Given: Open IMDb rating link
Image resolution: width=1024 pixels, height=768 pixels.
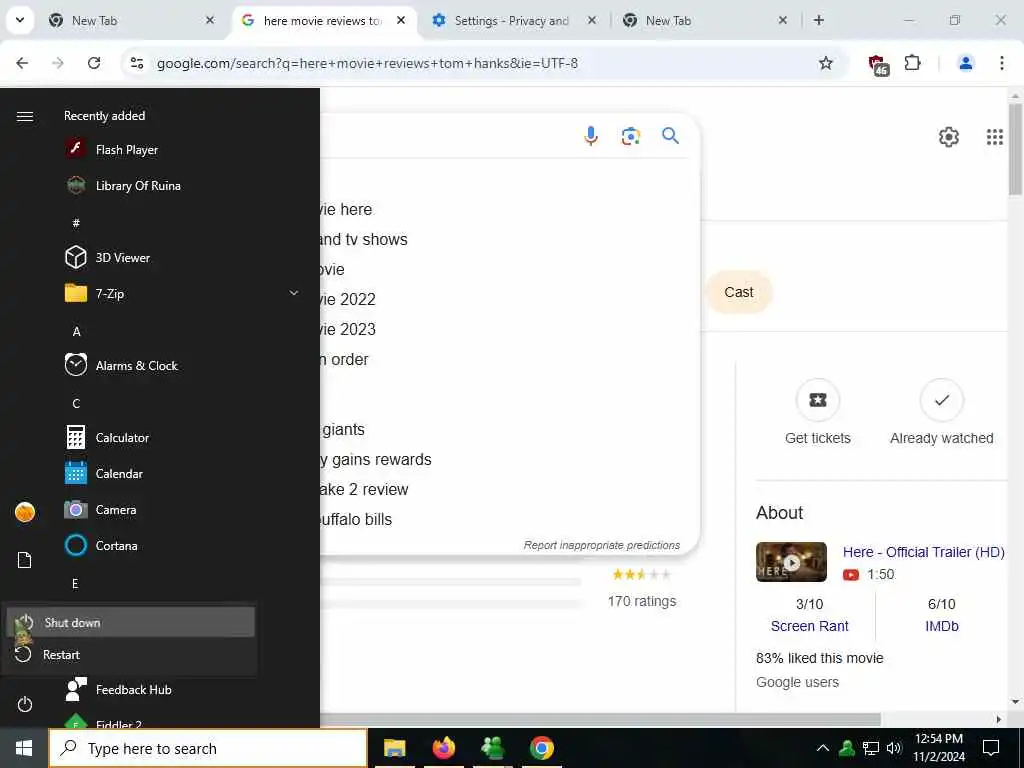Looking at the screenshot, I should [x=942, y=626].
